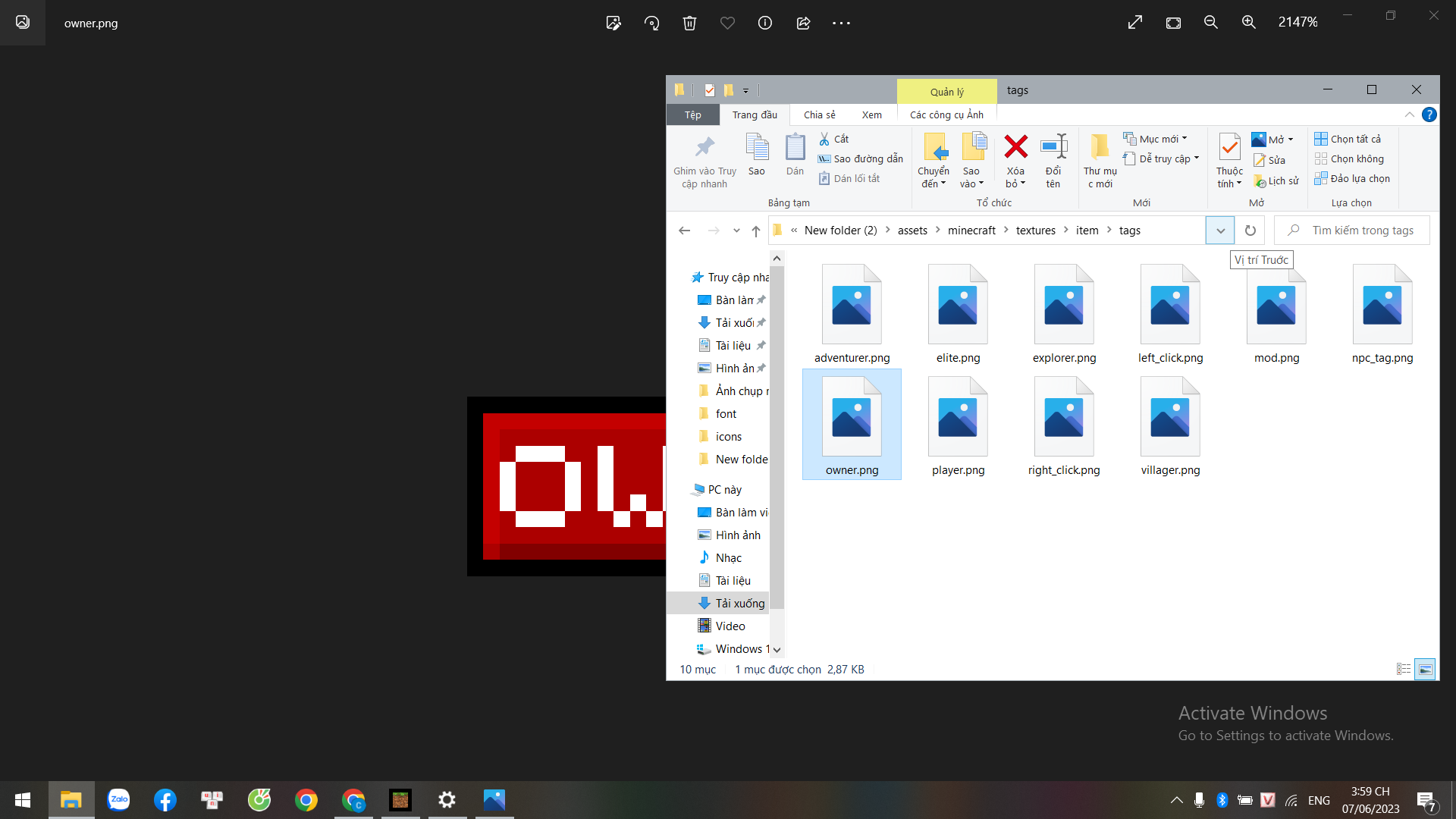Zoom out using the magnifier minus icon
Image resolution: width=1456 pixels, height=819 pixels.
tap(1211, 23)
